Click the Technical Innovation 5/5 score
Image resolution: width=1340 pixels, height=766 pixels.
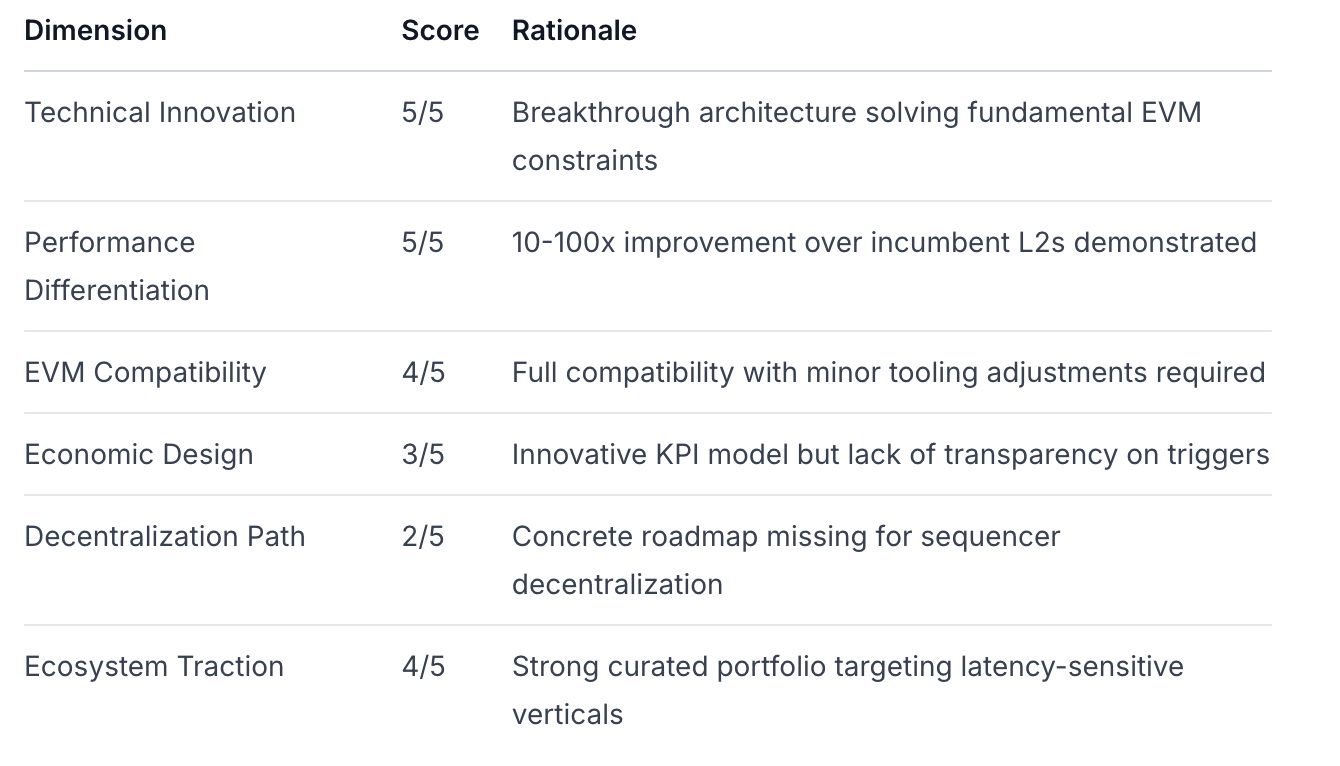coord(422,113)
